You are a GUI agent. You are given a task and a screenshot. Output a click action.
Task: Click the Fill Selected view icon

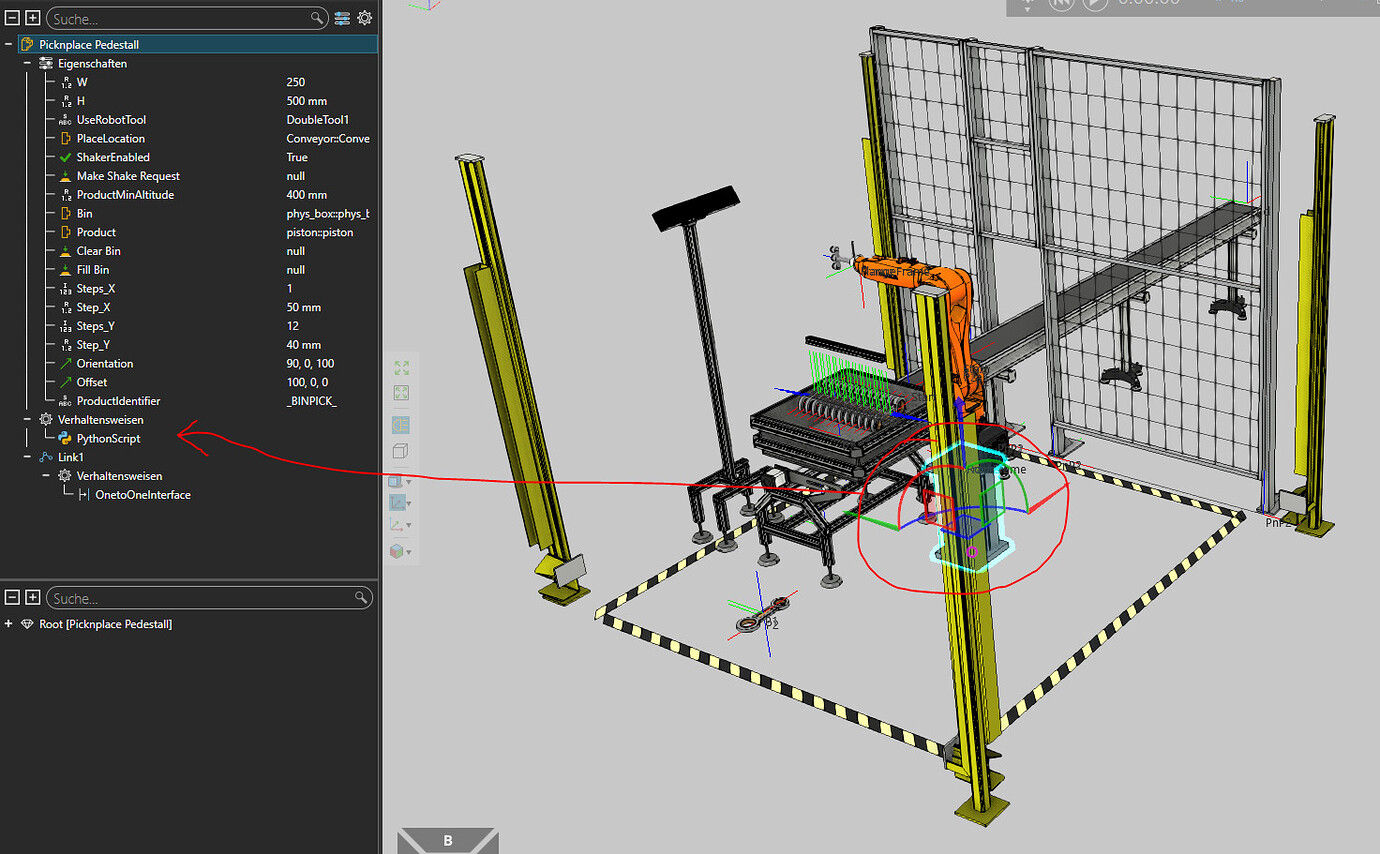coord(401,393)
